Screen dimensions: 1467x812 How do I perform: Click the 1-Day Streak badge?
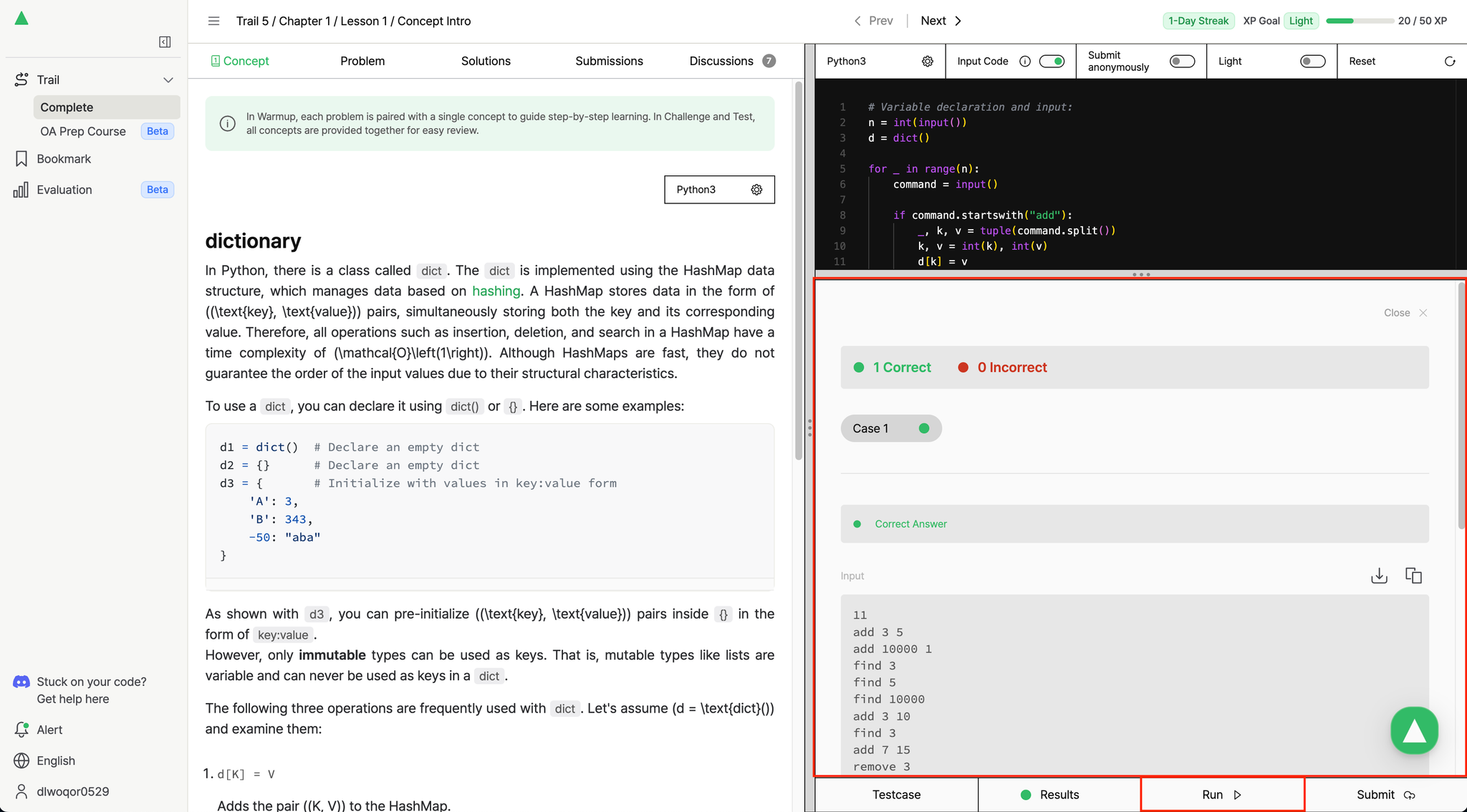tap(1198, 21)
